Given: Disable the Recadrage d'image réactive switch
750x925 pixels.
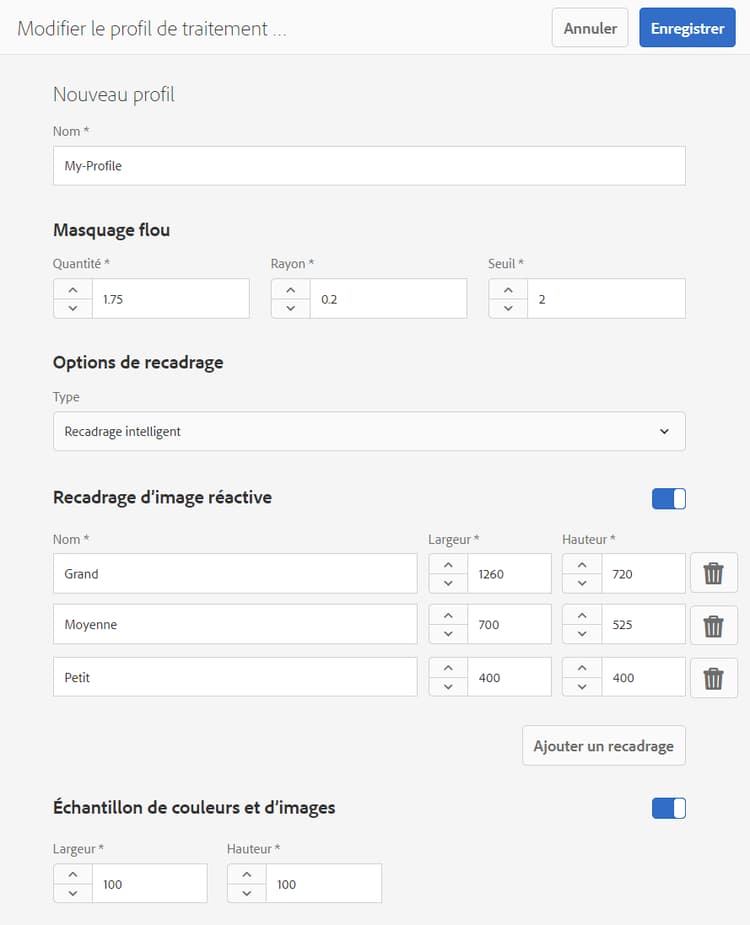Looking at the screenshot, I should pos(669,498).
